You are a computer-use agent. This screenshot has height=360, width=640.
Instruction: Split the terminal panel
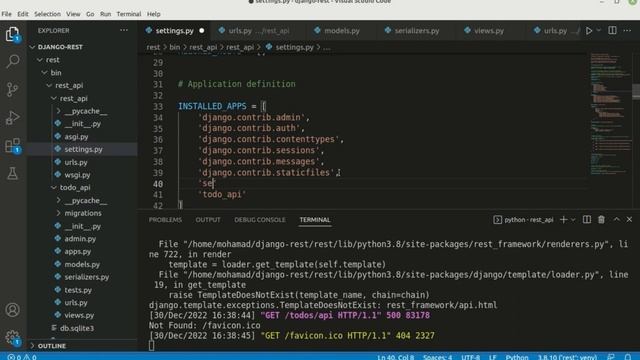(x=587, y=220)
